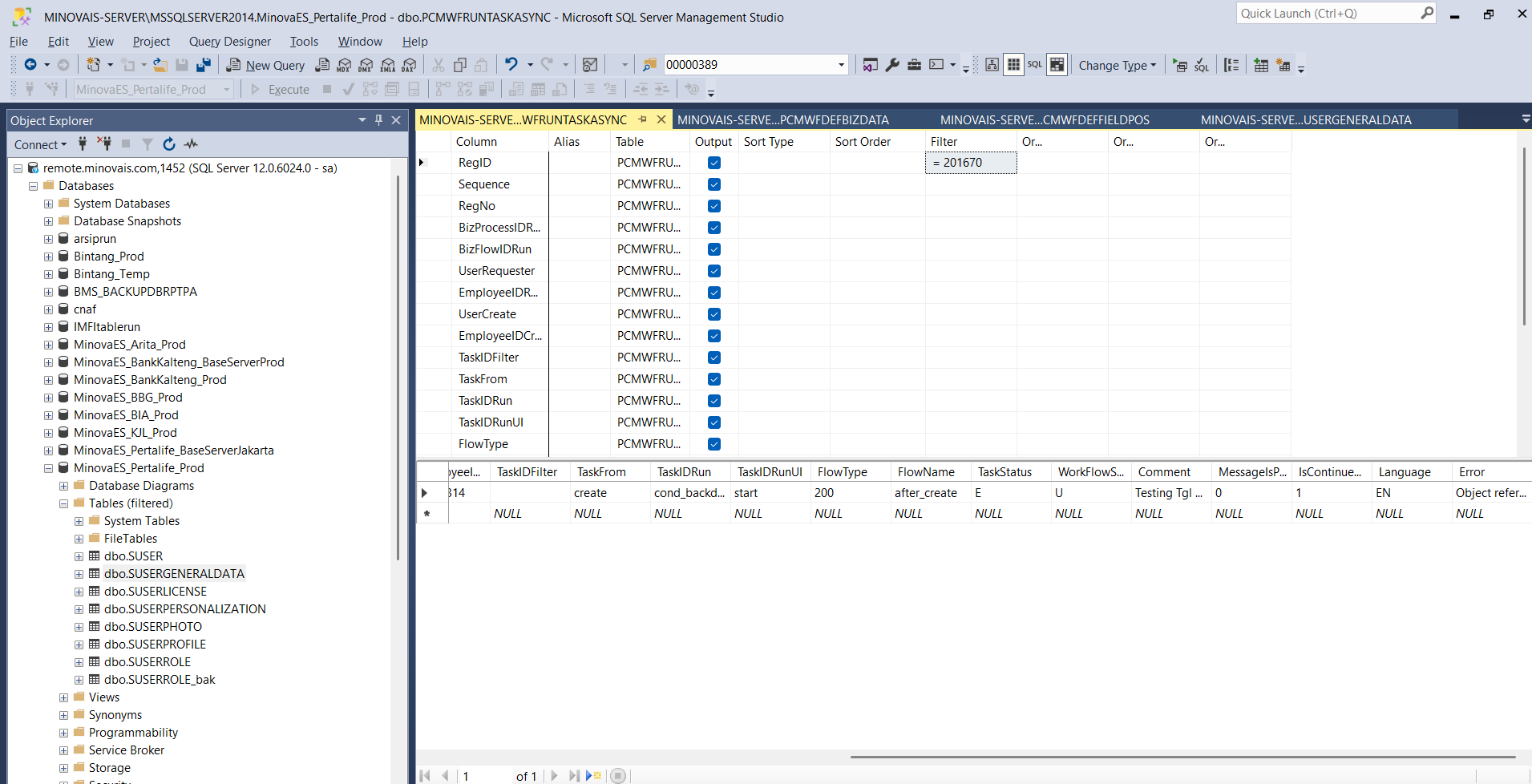This screenshot has width=1532, height=784.
Task: Click the Navigate Backward arrow icon
Action: 30,65
